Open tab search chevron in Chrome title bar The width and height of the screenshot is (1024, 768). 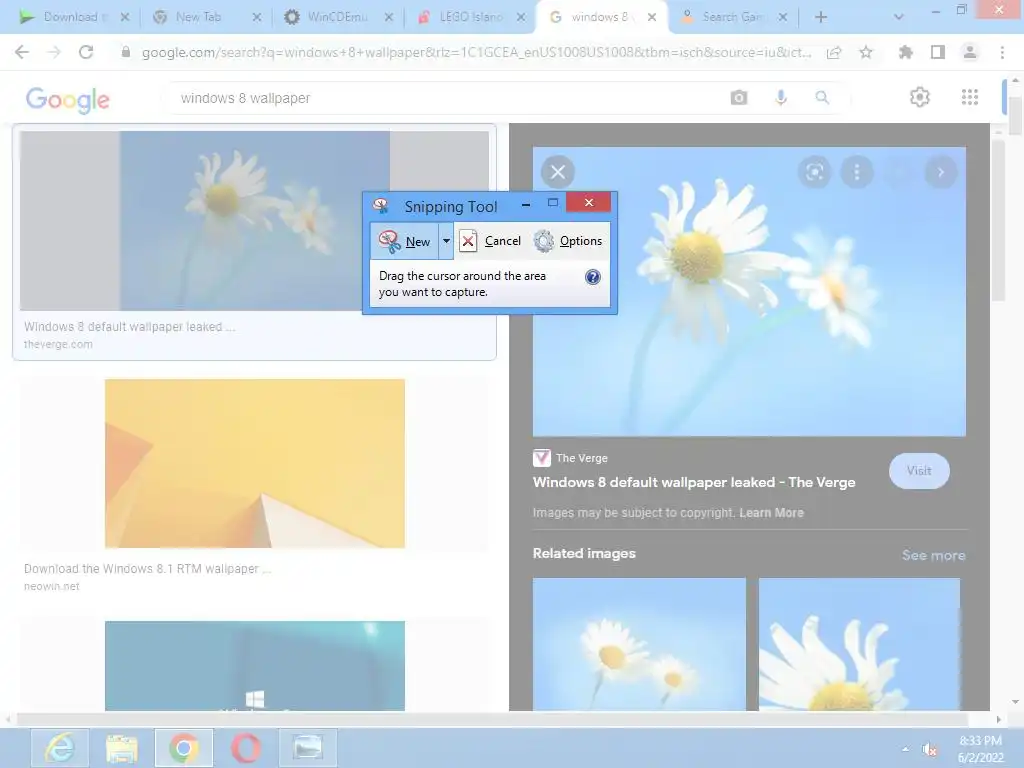tap(899, 17)
